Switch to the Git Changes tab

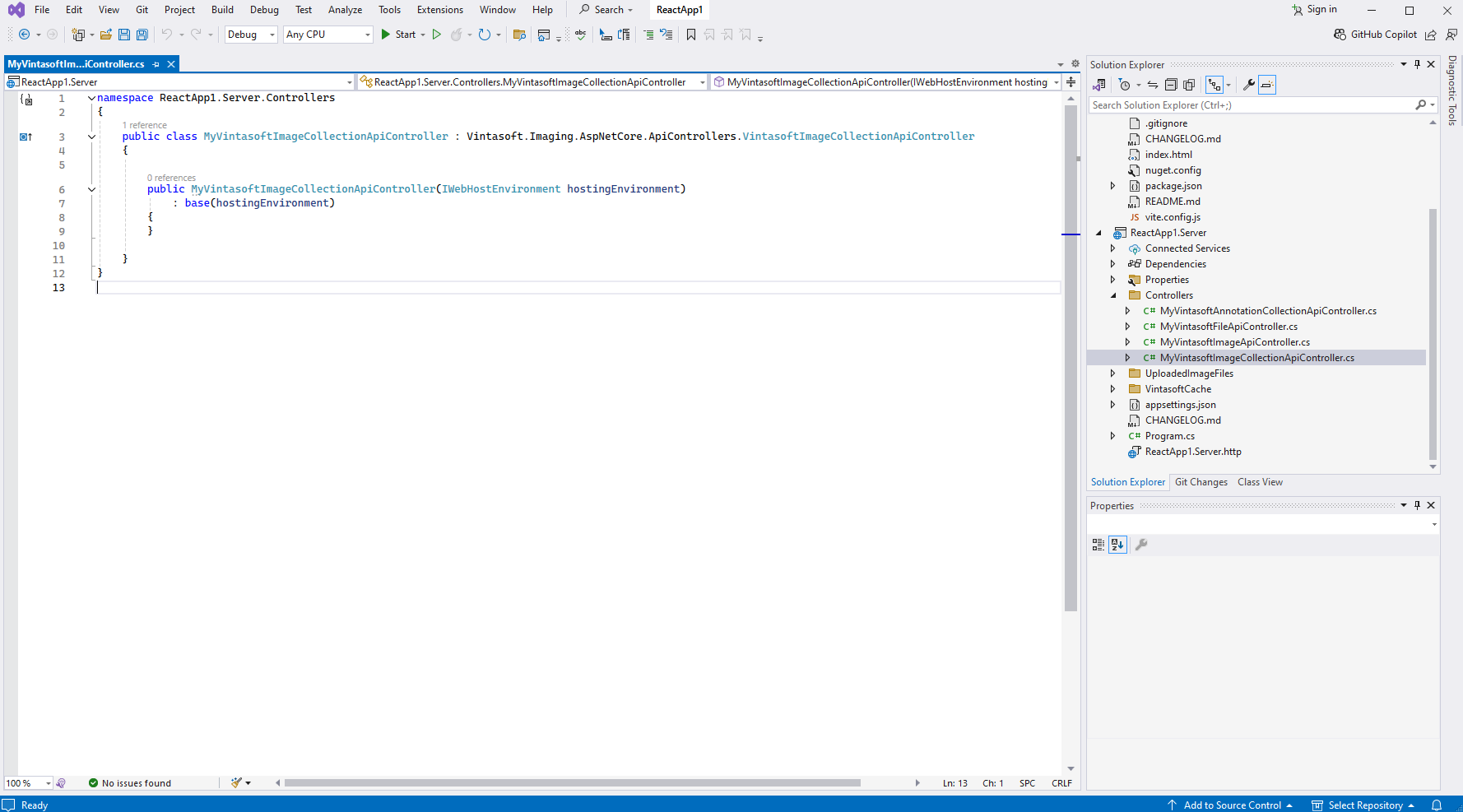(1201, 482)
